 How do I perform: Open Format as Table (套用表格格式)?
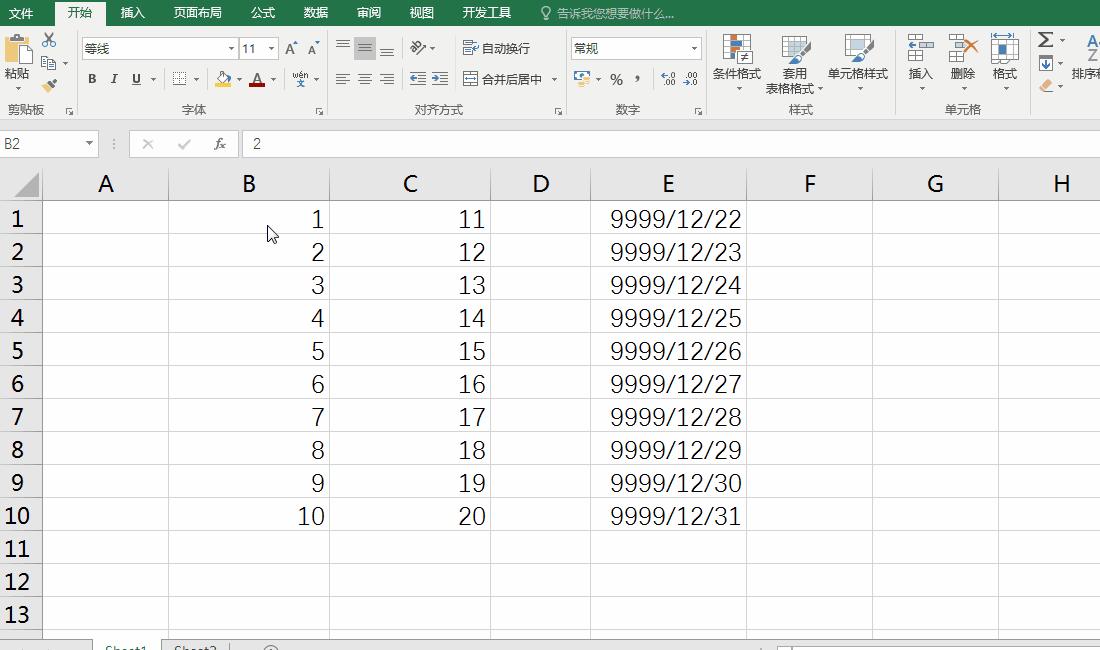click(794, 63)
